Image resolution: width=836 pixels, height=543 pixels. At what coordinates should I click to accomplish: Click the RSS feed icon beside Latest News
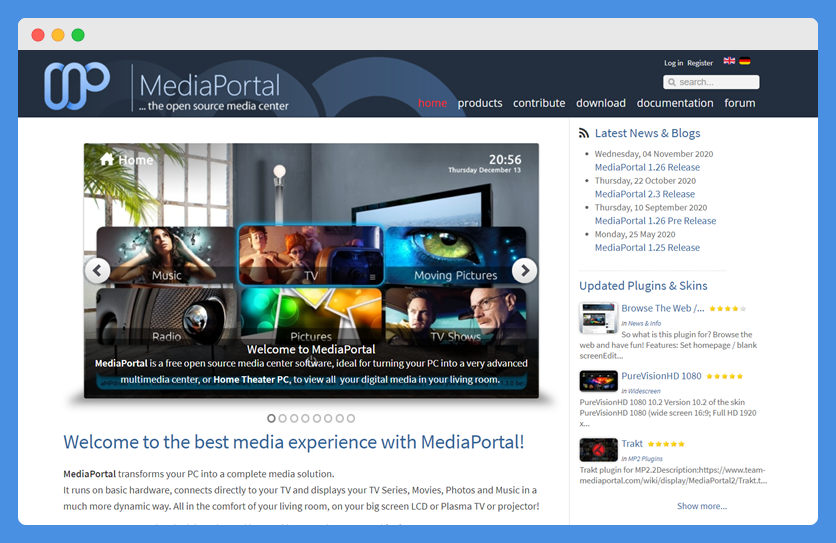pos(584,133)
